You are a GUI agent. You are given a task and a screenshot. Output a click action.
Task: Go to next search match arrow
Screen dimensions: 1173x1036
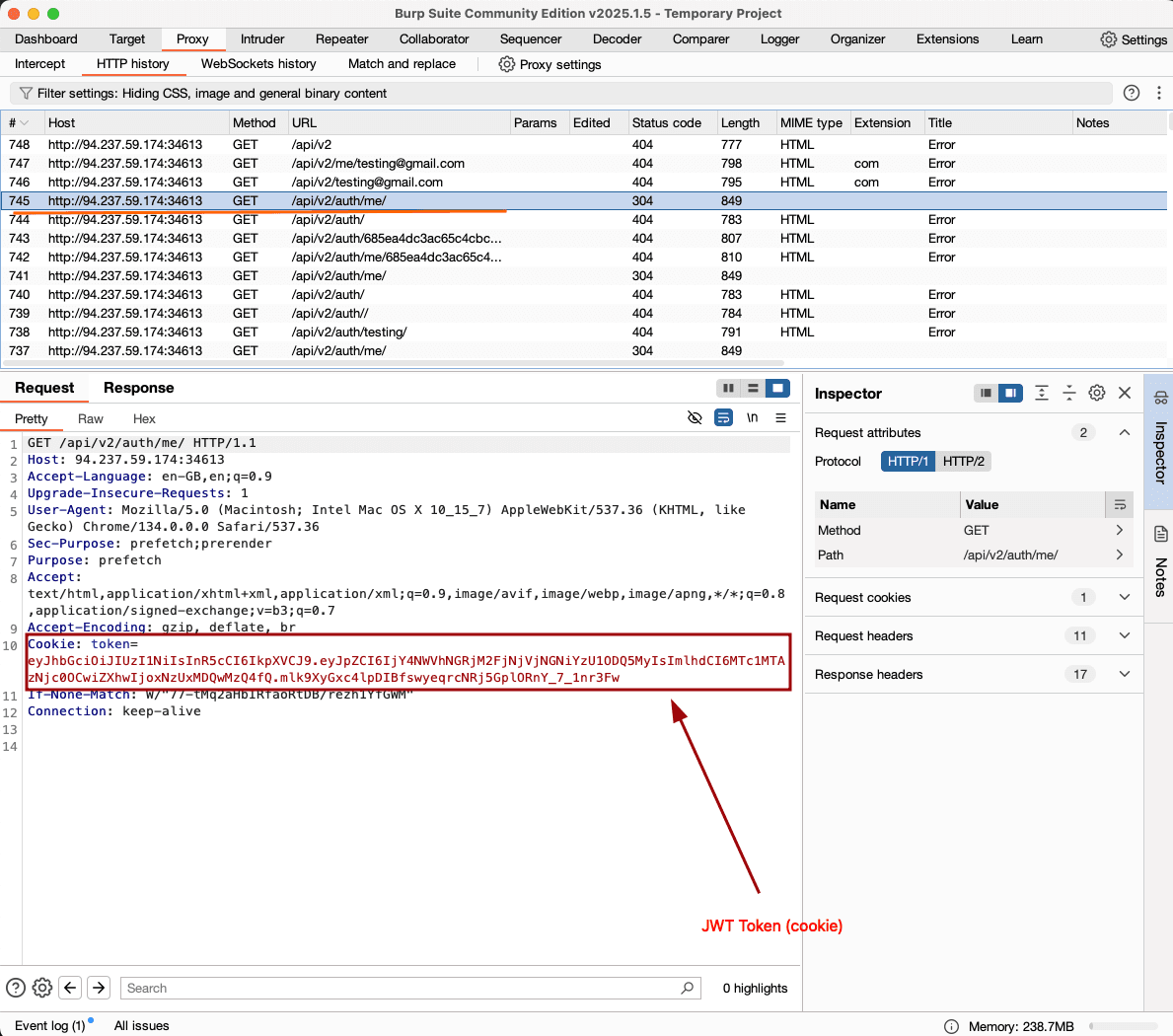tap(99, 988)
